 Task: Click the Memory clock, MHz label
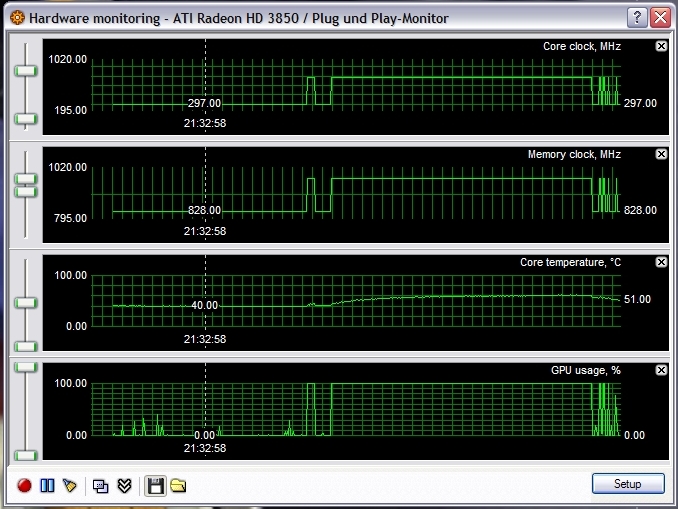[574, 154]
